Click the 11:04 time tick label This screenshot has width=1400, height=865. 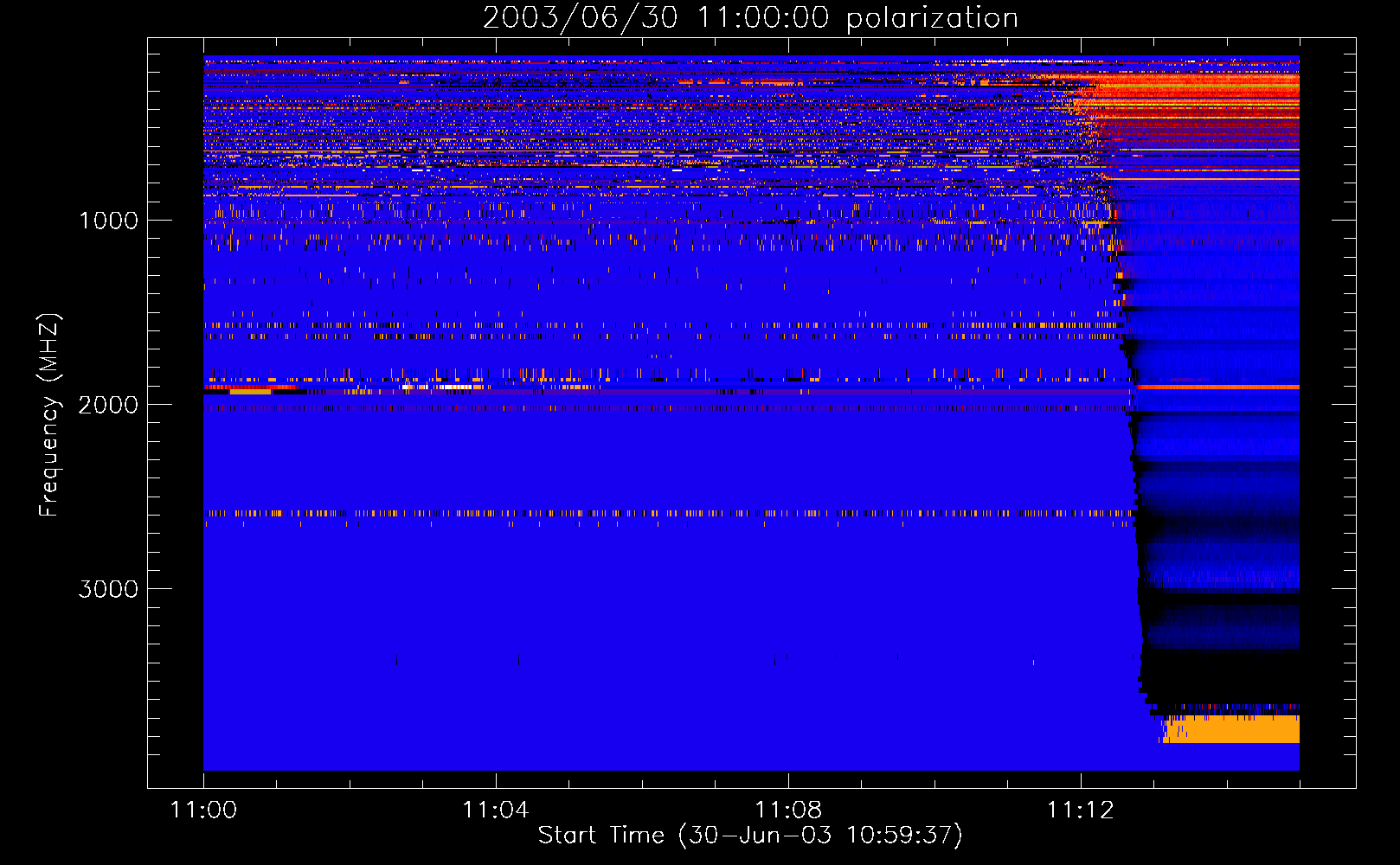495,811
